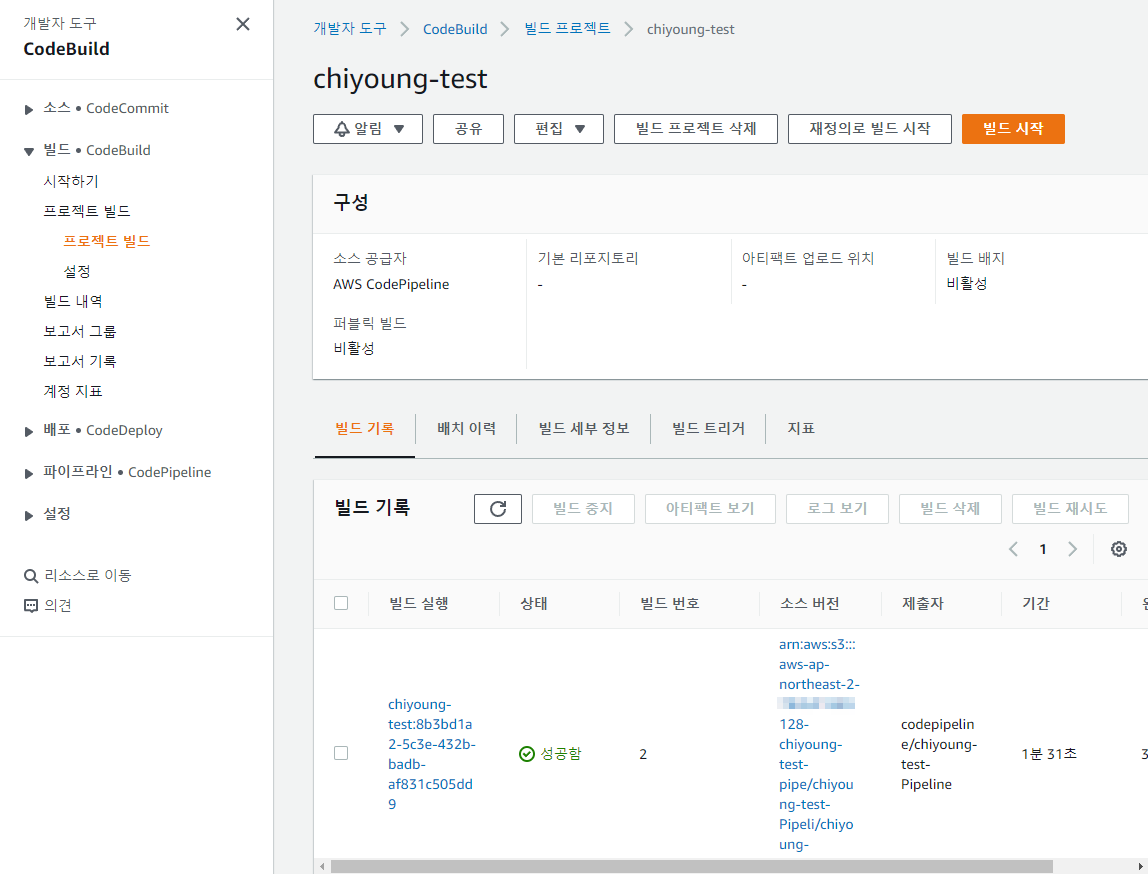1148x874 pixels.
Task: Collapse 빌드 • CodeBuild section
Action: [x=29, y=152]
